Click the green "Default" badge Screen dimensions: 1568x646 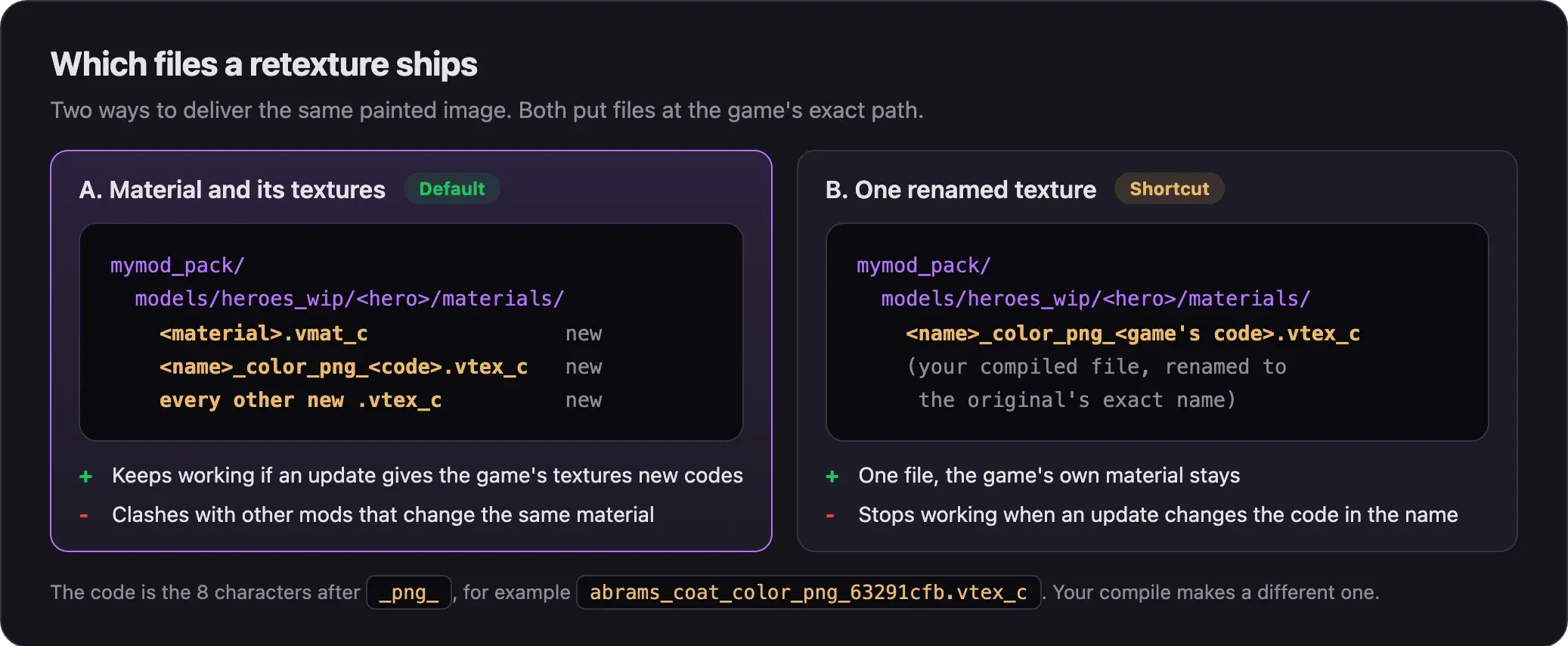pos(451,189)
